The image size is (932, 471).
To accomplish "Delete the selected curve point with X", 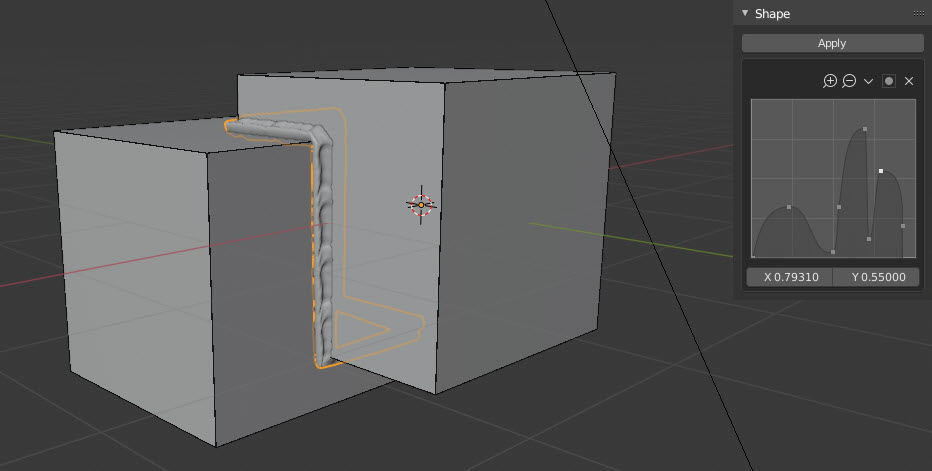I will click(x=909, y=81).
